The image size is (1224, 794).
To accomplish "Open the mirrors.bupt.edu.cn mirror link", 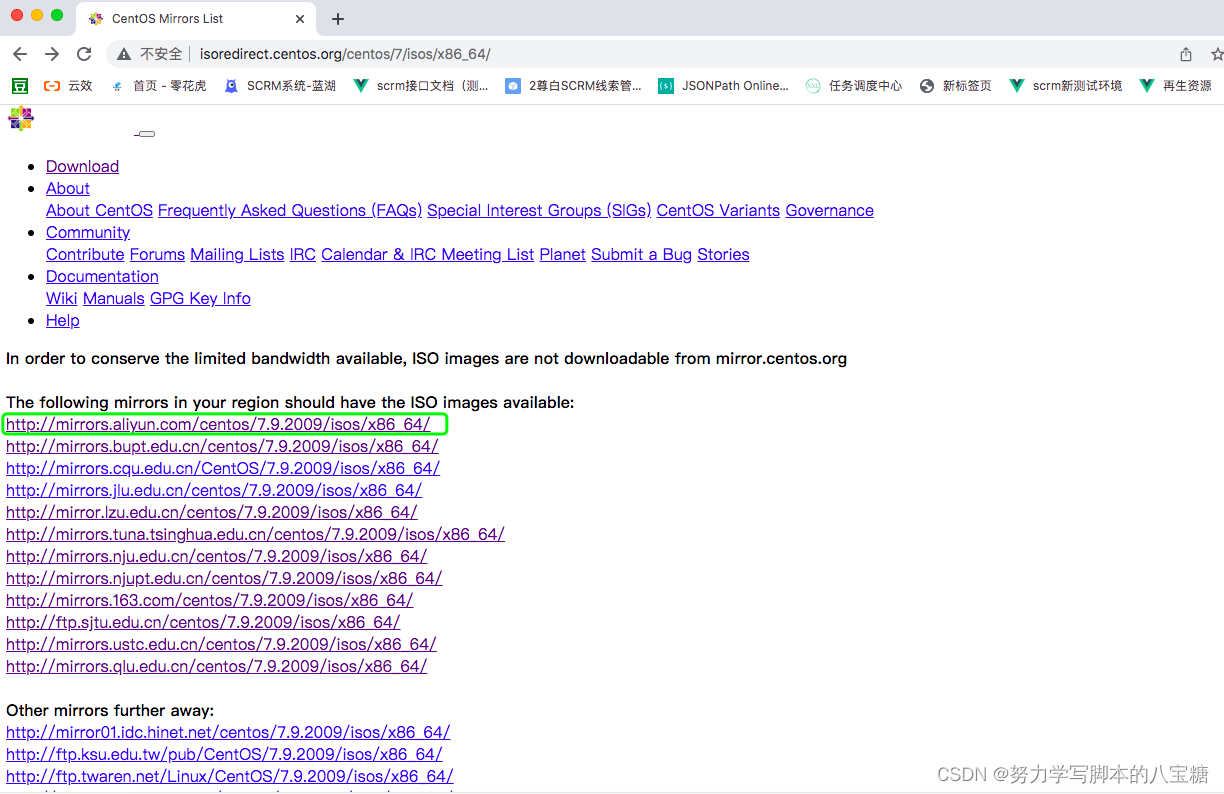I will click(x=222, y=447).
